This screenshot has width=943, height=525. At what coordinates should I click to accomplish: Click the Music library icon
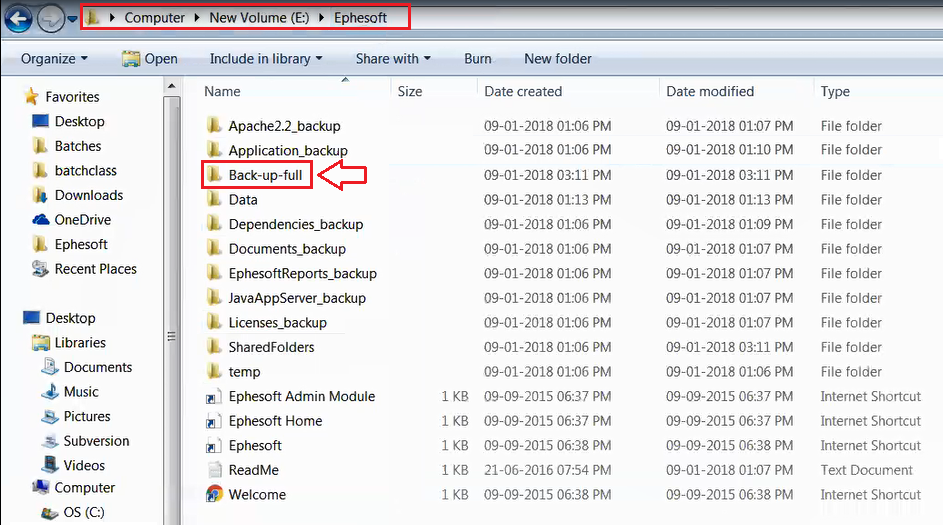[49, 391]
